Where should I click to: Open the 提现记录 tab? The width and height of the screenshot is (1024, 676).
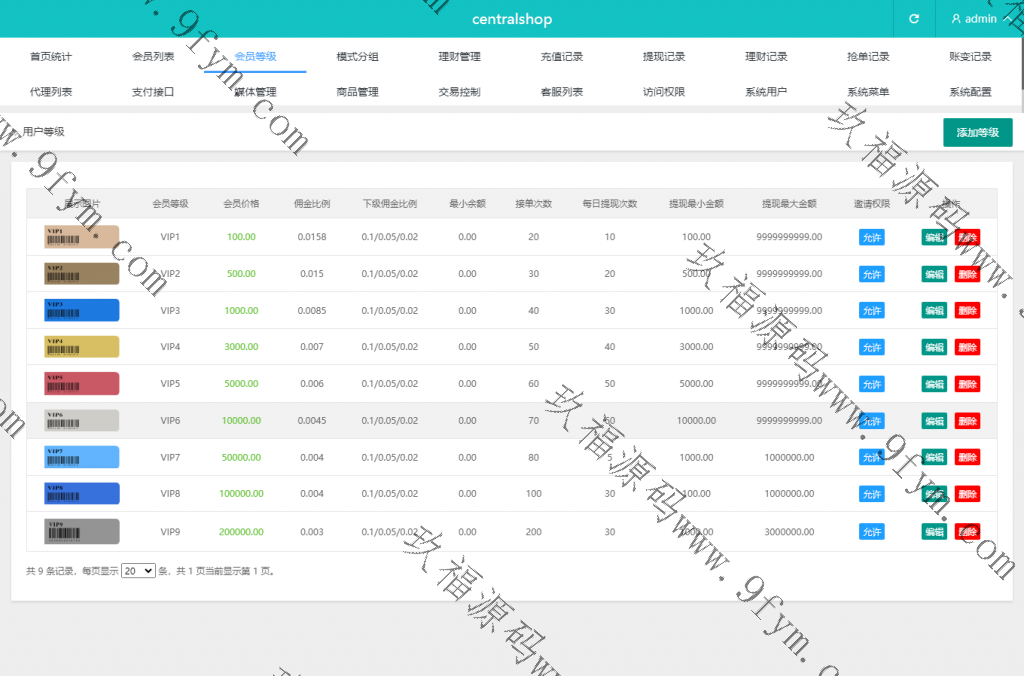[x=664, y=57]
